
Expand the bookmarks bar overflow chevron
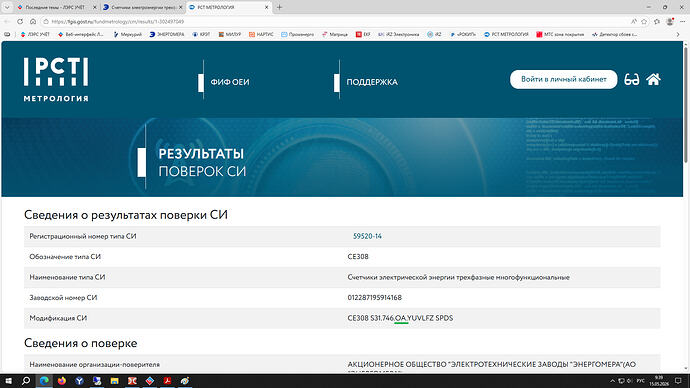[678, 34]
